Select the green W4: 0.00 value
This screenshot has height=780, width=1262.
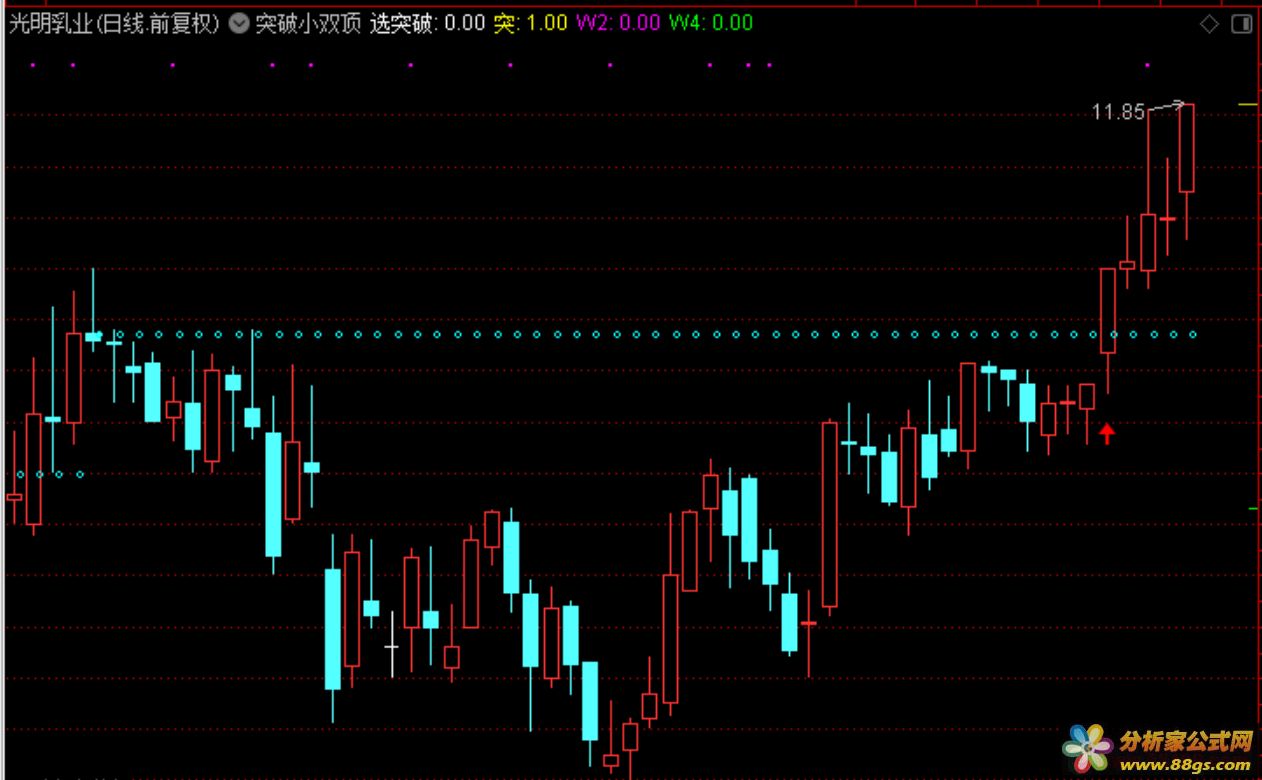click(x=711, y=24)
